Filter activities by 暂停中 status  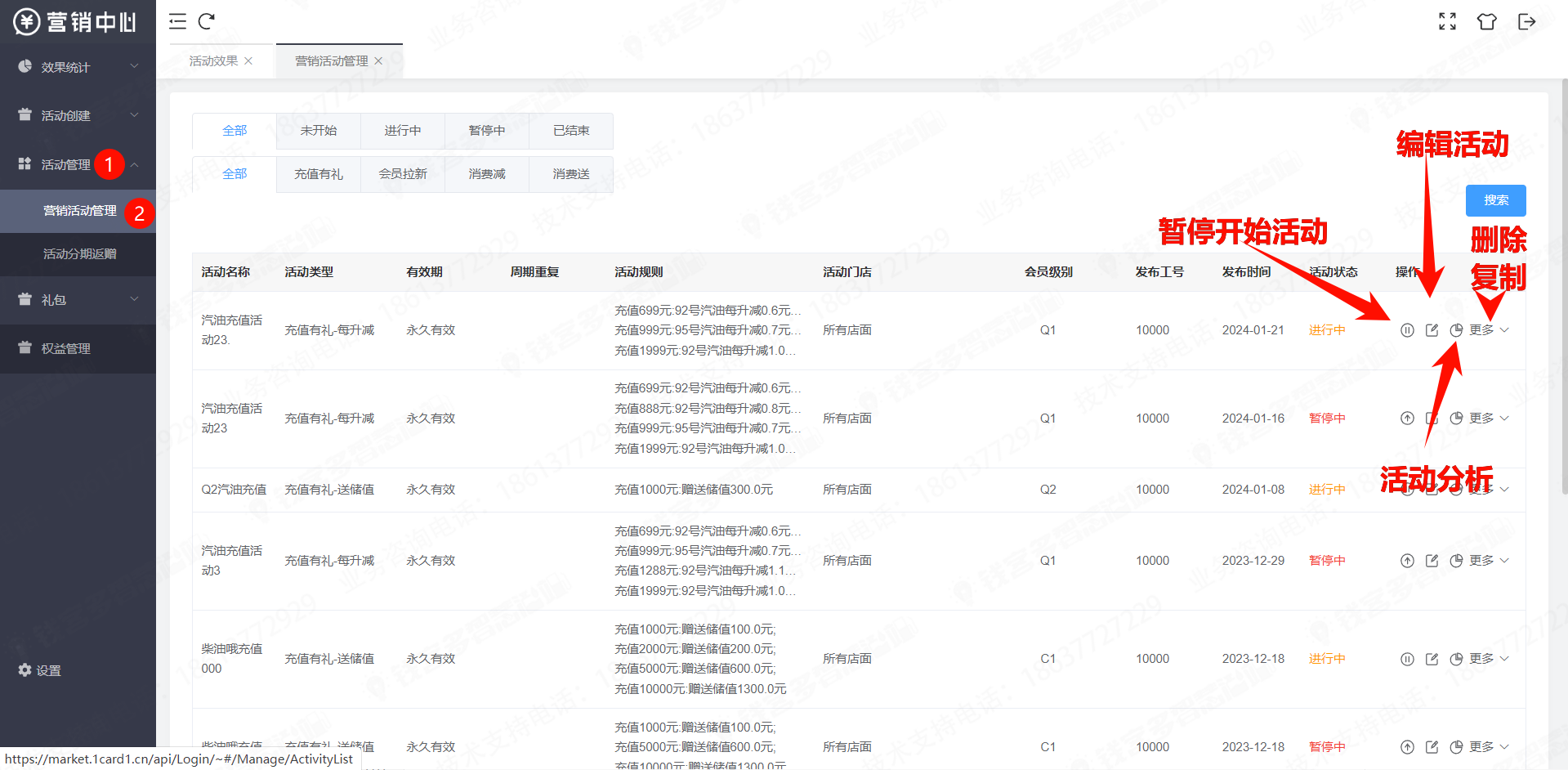(x=487, y=131)
